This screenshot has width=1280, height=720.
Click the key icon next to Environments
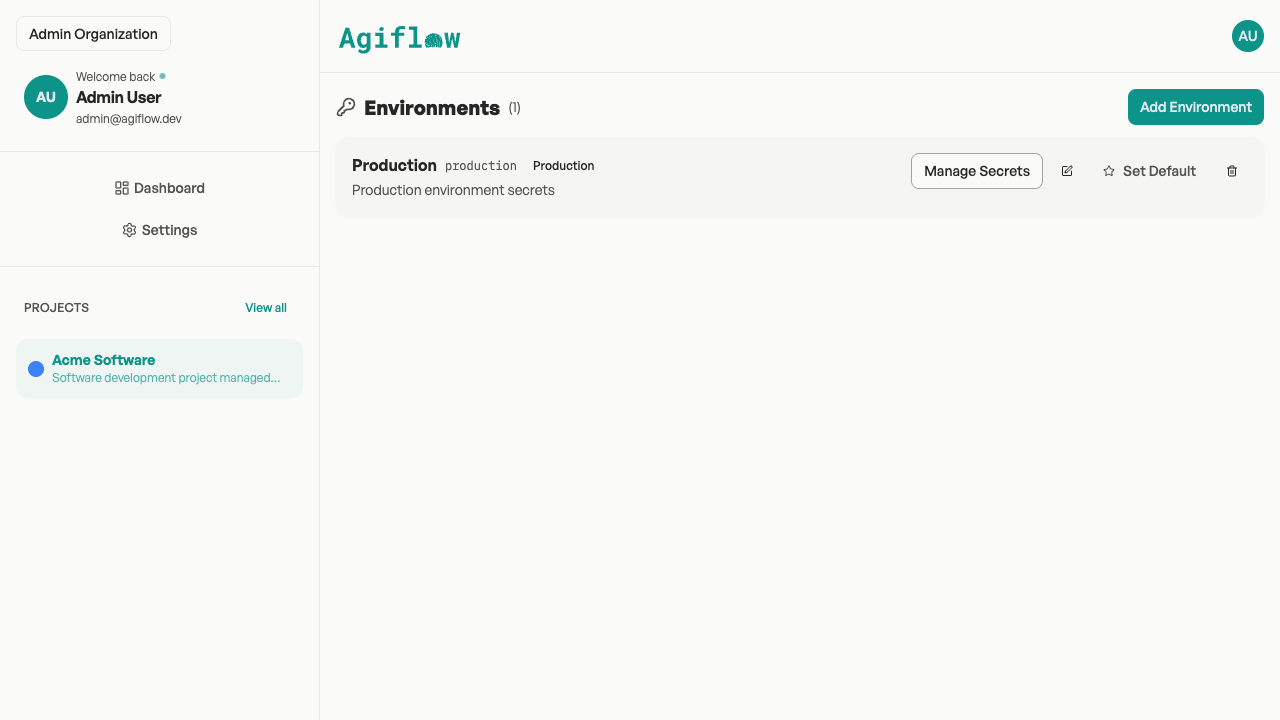346,107
